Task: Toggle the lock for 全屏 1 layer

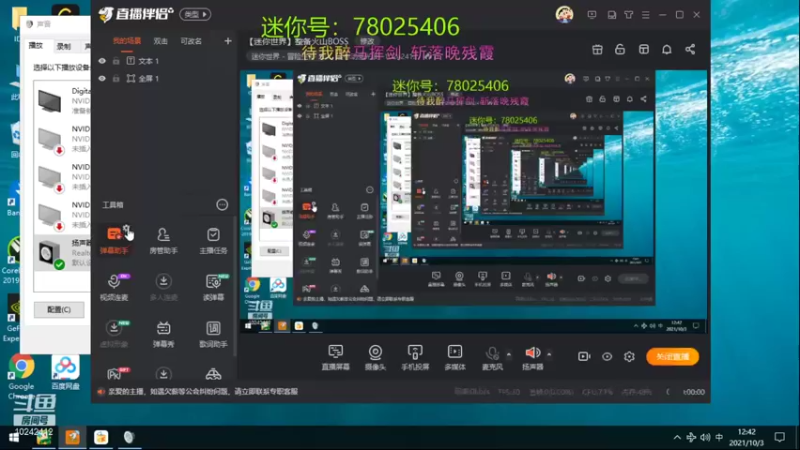Action: [x=116, y=79]
